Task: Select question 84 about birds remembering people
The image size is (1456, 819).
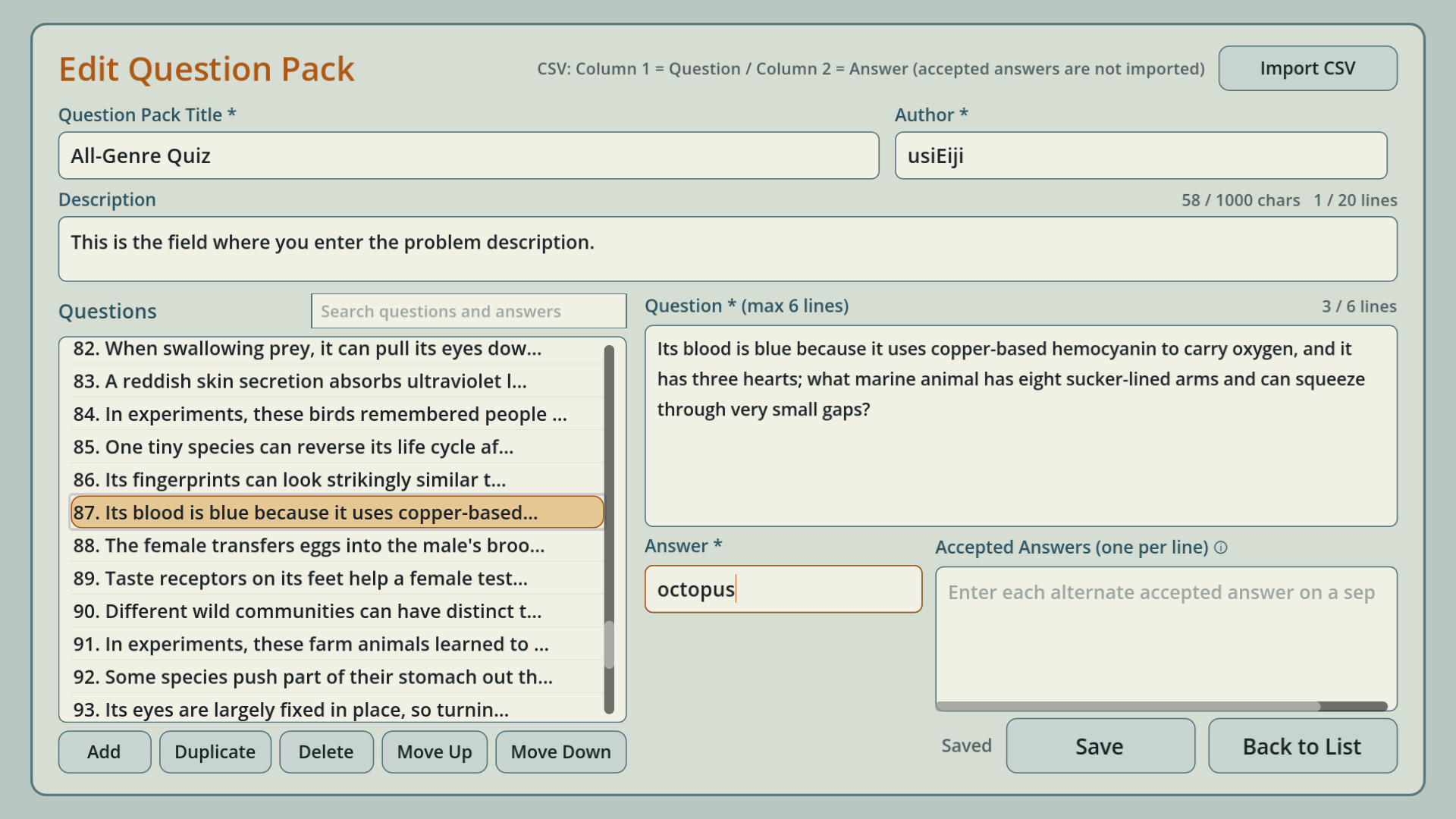Action: [x=337, y=414]
